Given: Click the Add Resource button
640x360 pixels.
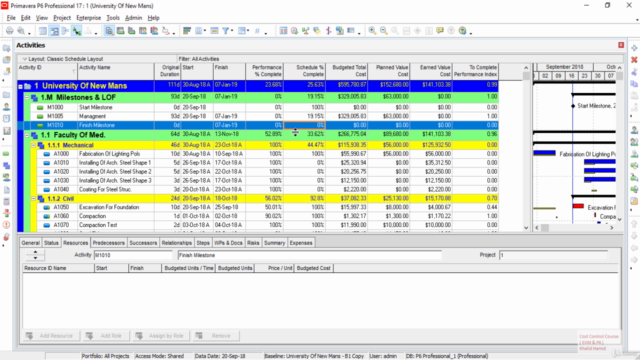Looking at the screenshot, I should [51, 336].
